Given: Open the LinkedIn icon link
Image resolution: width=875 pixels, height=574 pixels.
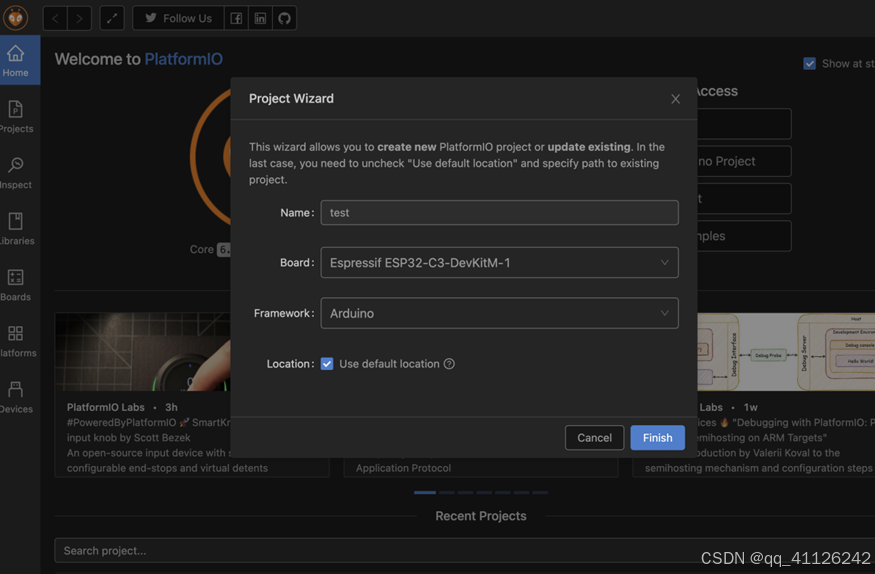Looking at the screenshot, I should click(260, 18).
